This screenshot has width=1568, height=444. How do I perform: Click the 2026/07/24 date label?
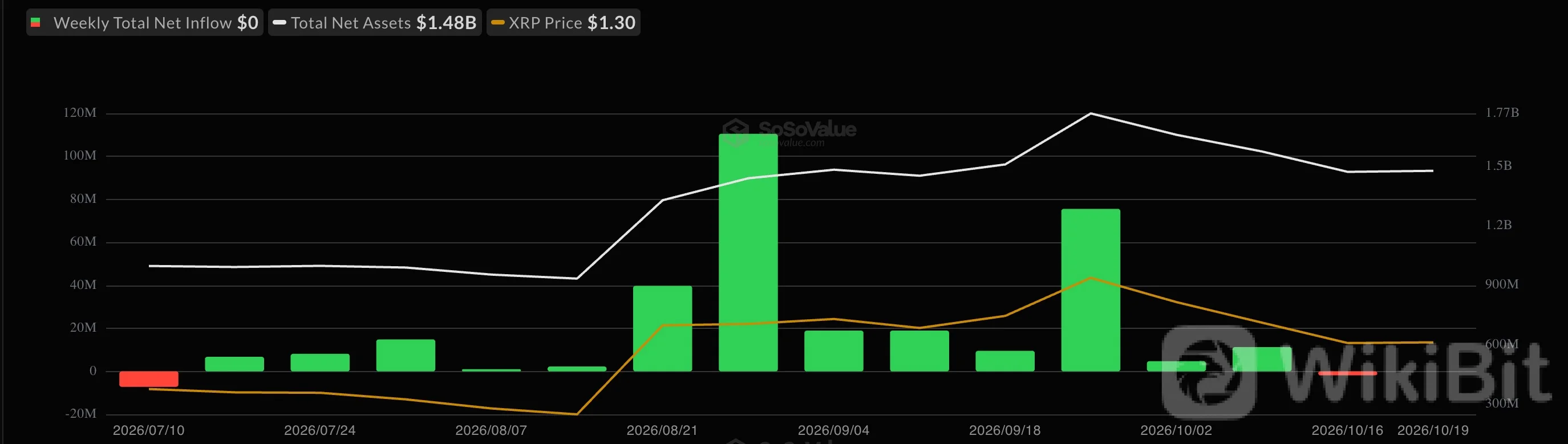[x=320, y=431]
